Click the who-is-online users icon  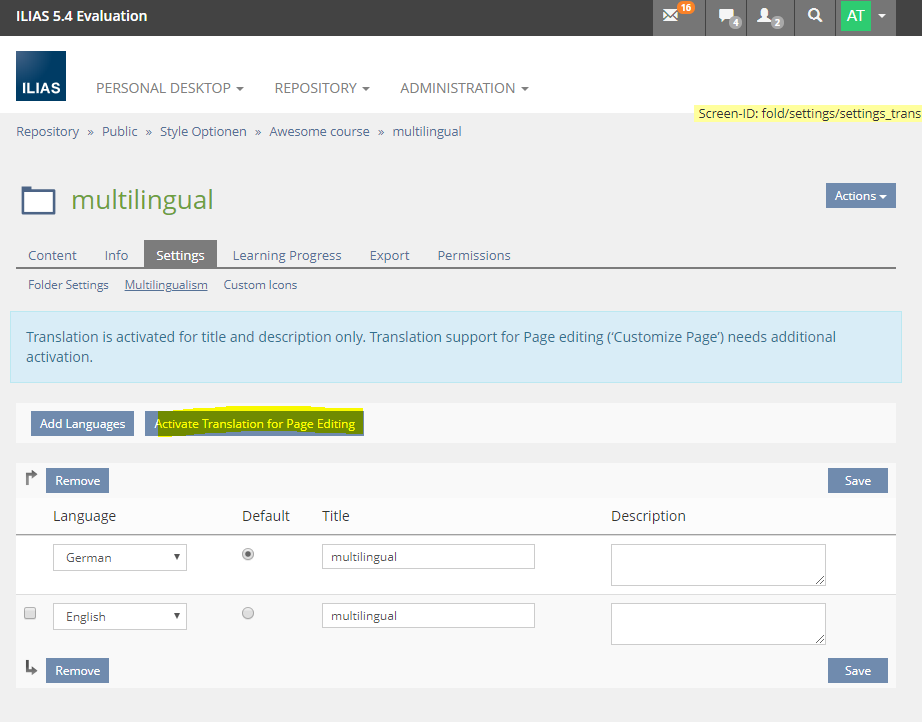(x=767, y=16)
